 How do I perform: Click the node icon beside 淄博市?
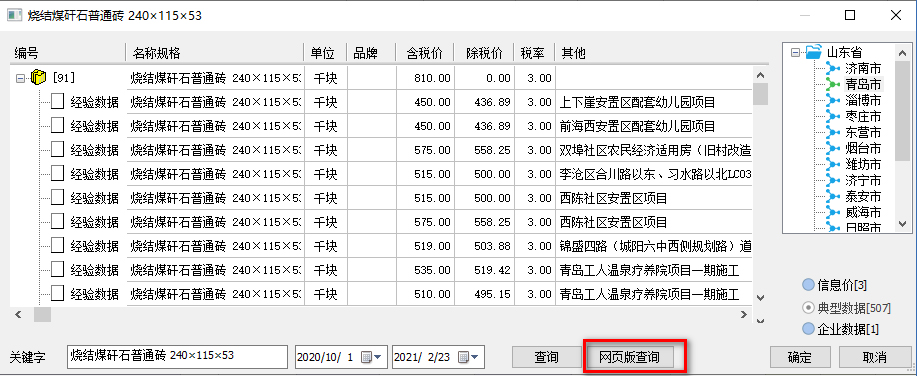833,100
